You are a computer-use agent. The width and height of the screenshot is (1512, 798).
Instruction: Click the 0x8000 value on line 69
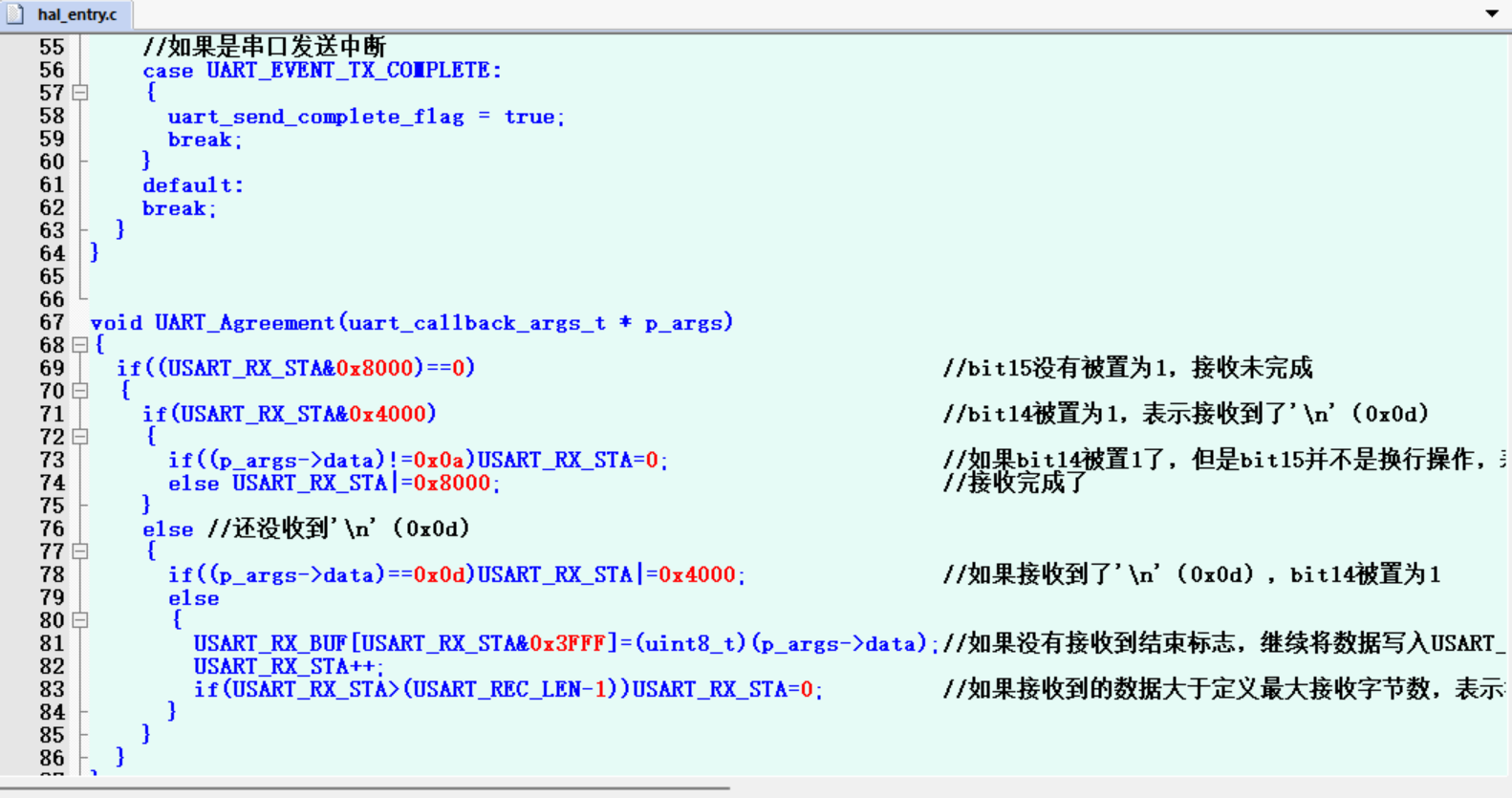[x=375, y=368]
